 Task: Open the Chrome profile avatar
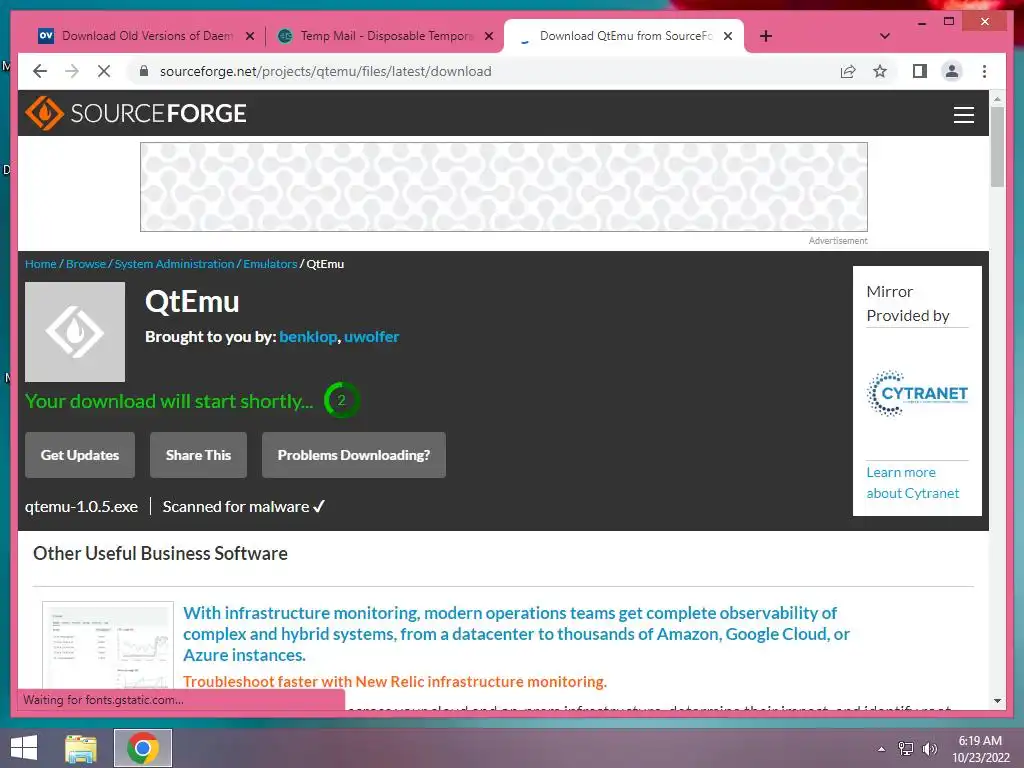(x=952, y=71)
